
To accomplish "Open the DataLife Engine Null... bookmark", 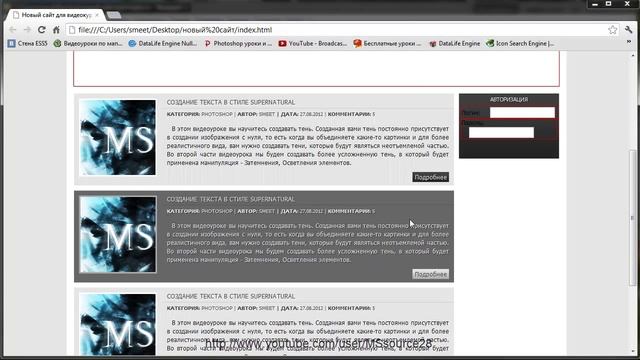I will [x=163, y=43].
